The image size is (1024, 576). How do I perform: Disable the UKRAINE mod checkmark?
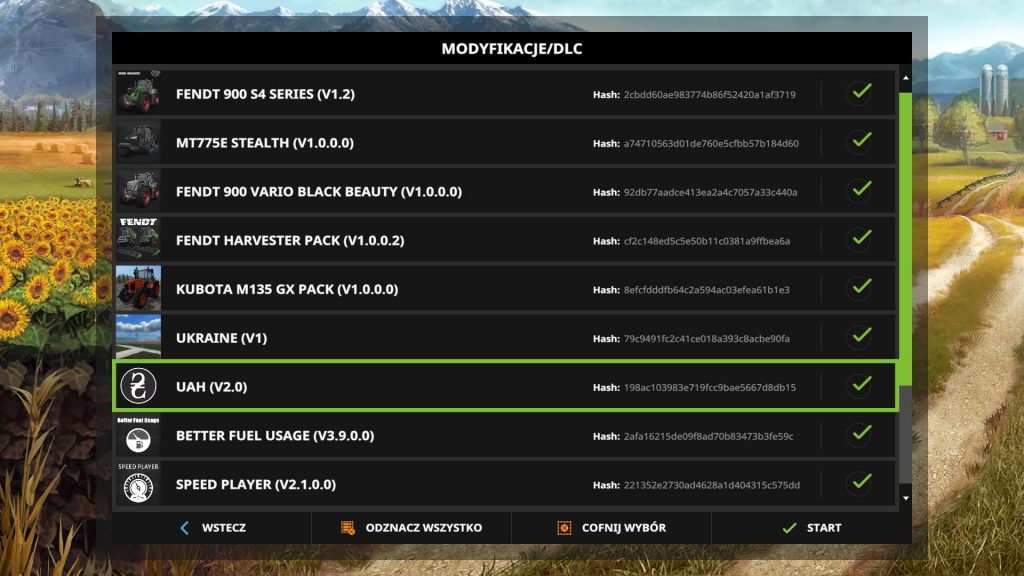860,337
